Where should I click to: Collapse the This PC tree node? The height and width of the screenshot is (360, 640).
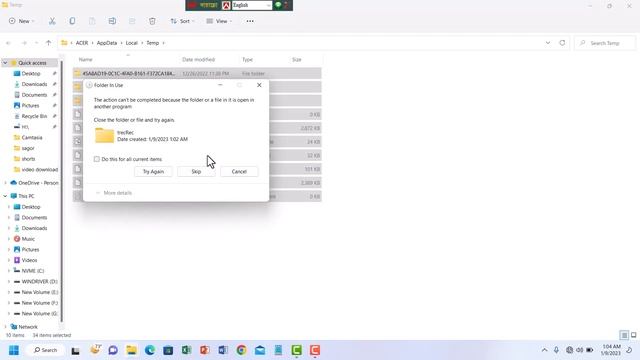click(5, 196)
